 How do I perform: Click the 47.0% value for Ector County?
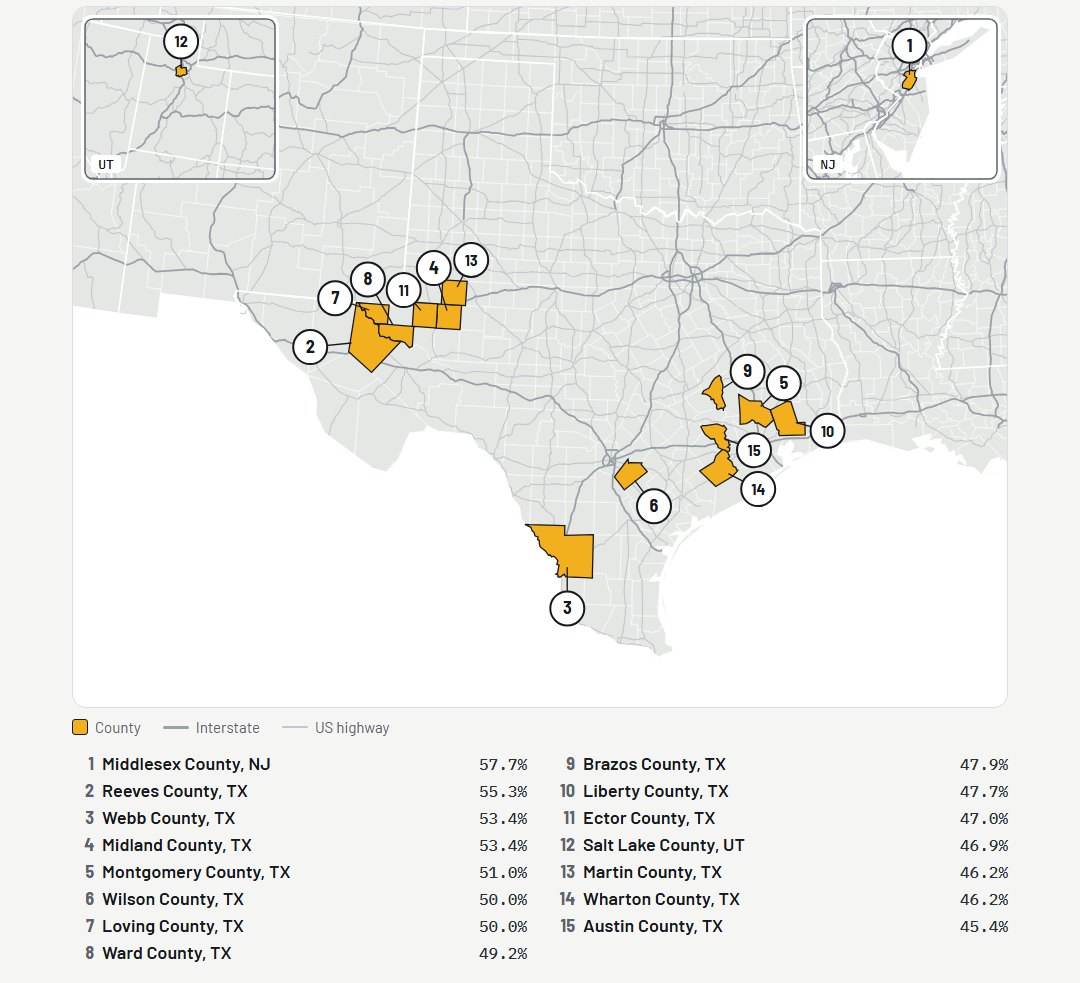(984, 819)
